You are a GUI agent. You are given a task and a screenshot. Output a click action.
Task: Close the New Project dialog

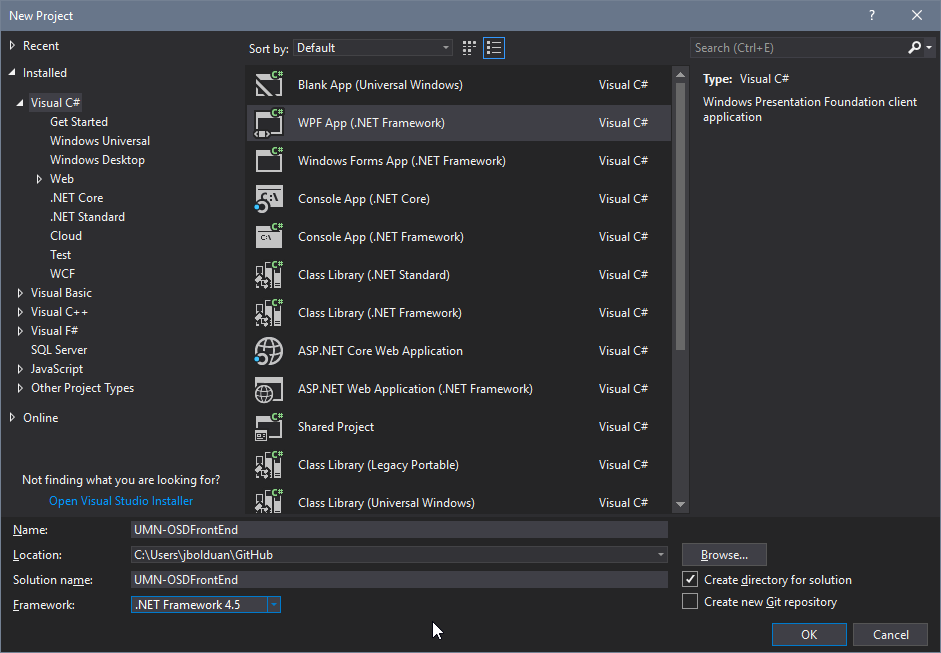pyautogui.click(x=917, y=16)
